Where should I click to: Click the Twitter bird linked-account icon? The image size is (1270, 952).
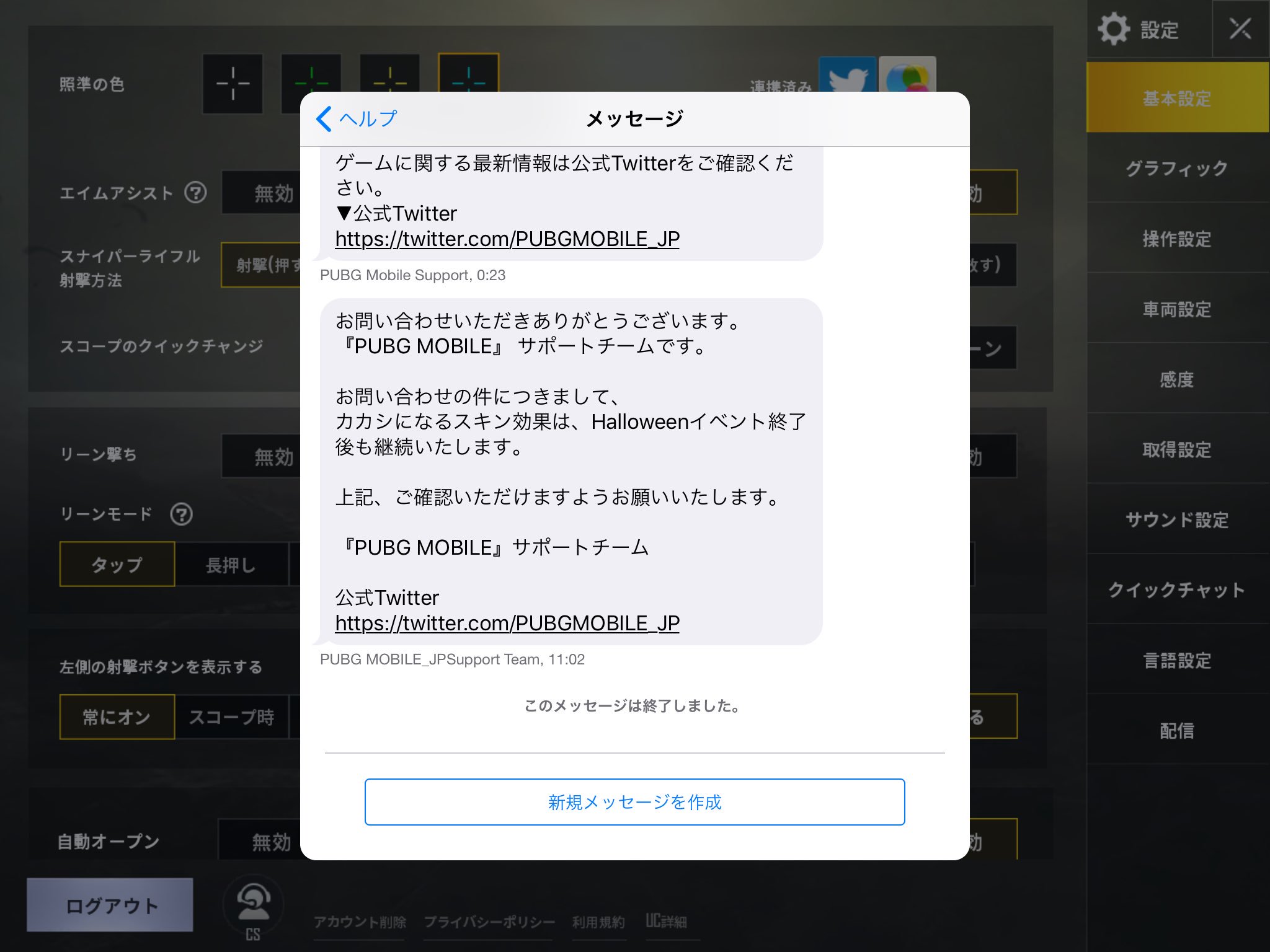(847, 76)
